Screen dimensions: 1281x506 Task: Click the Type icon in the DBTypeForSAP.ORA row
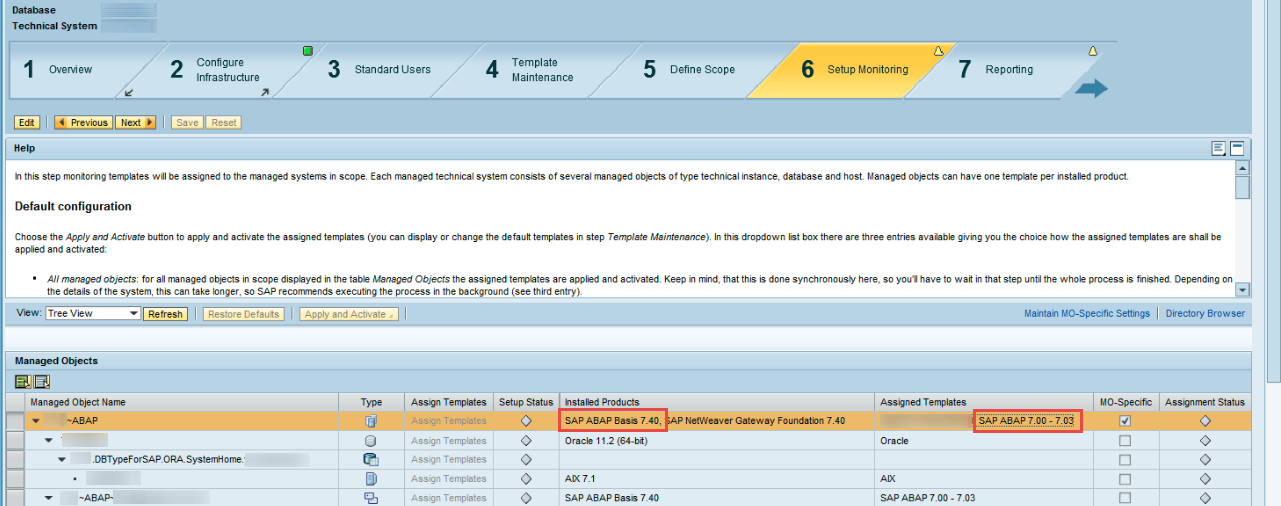coord(371,459)
